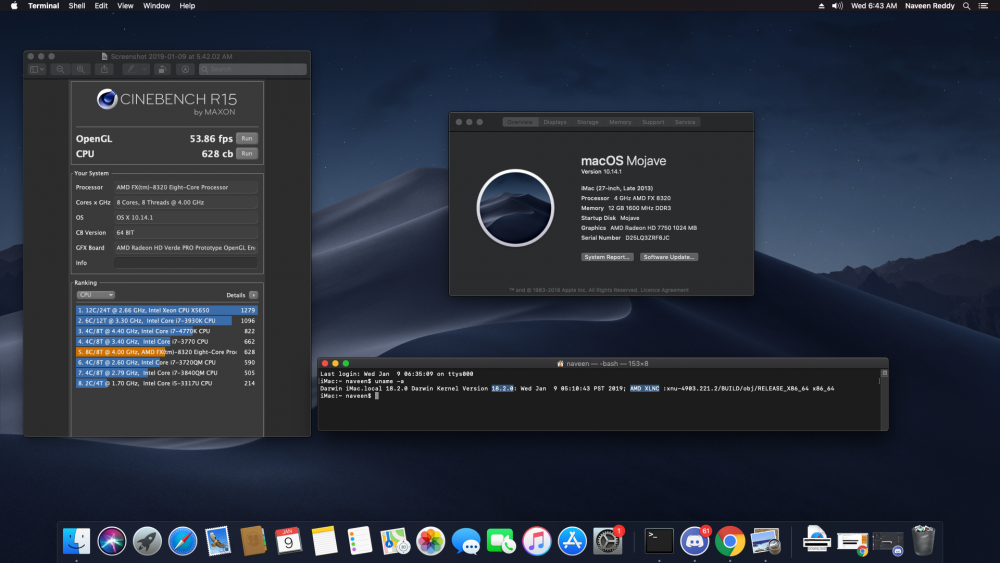
Task: Click the '12C/24T @ 2.66 GHz' Xeon ranking row
Action: click(166, 311)
